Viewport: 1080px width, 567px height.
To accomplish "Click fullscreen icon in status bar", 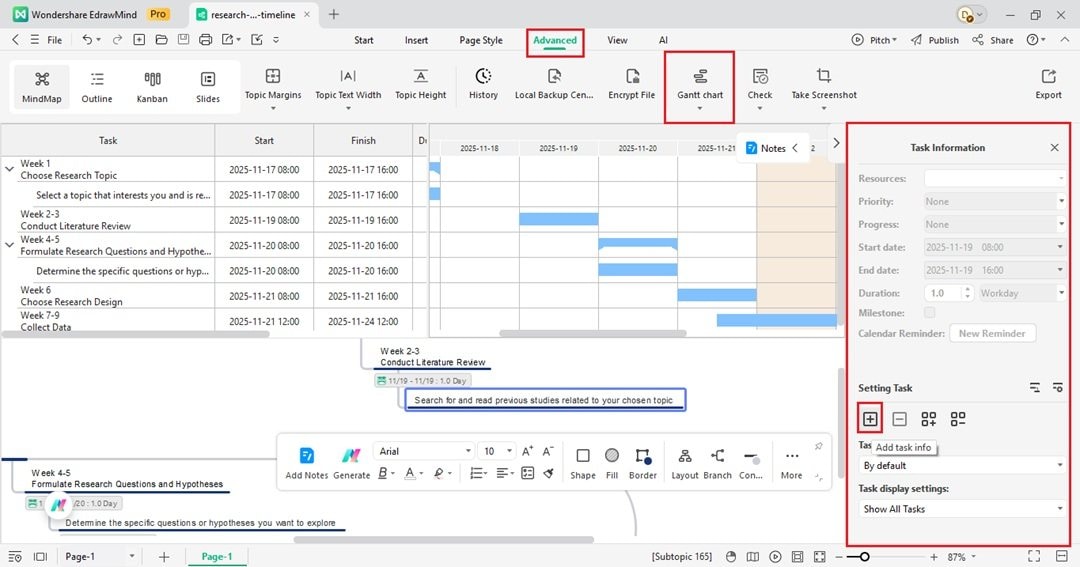I will point(1034,556).
